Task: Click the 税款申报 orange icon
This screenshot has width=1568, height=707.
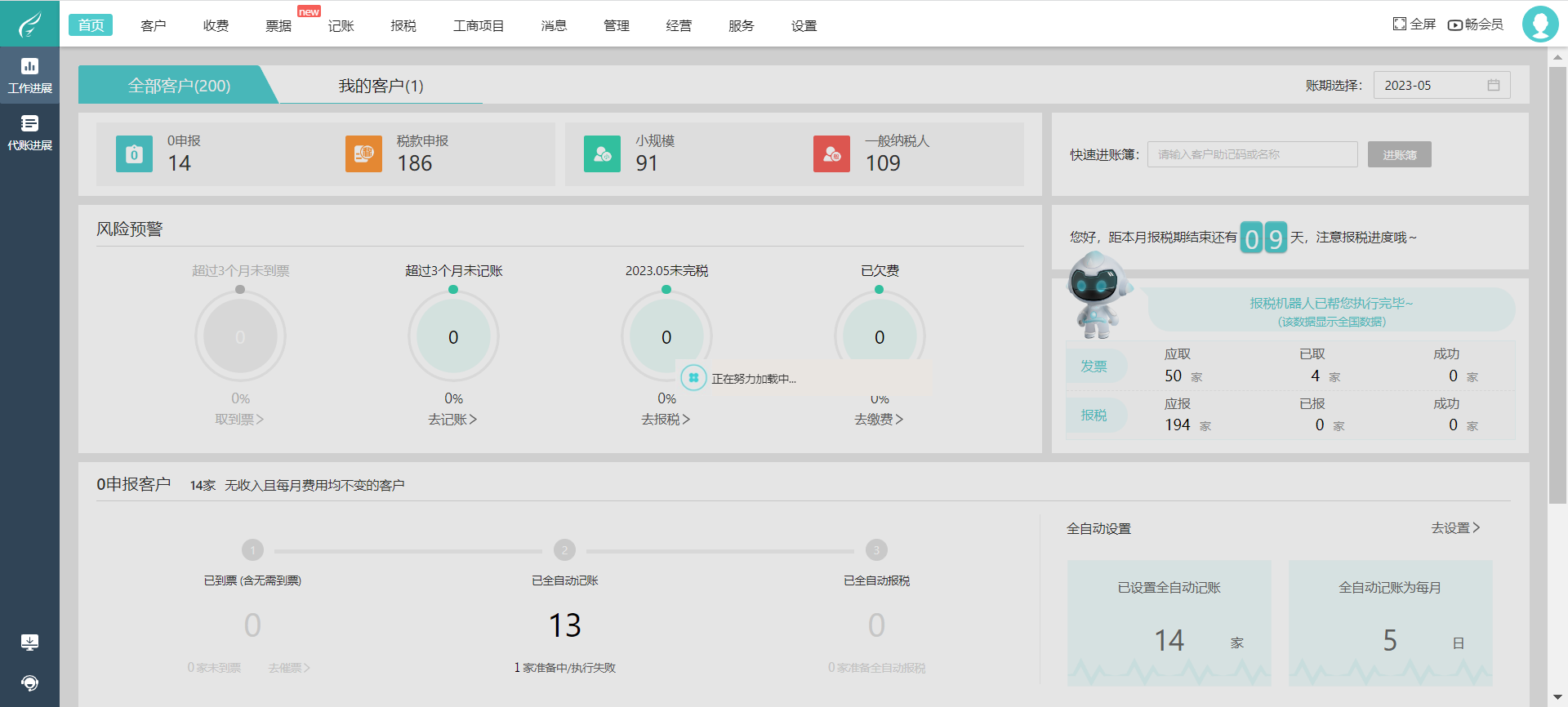Action: (363, 153)
